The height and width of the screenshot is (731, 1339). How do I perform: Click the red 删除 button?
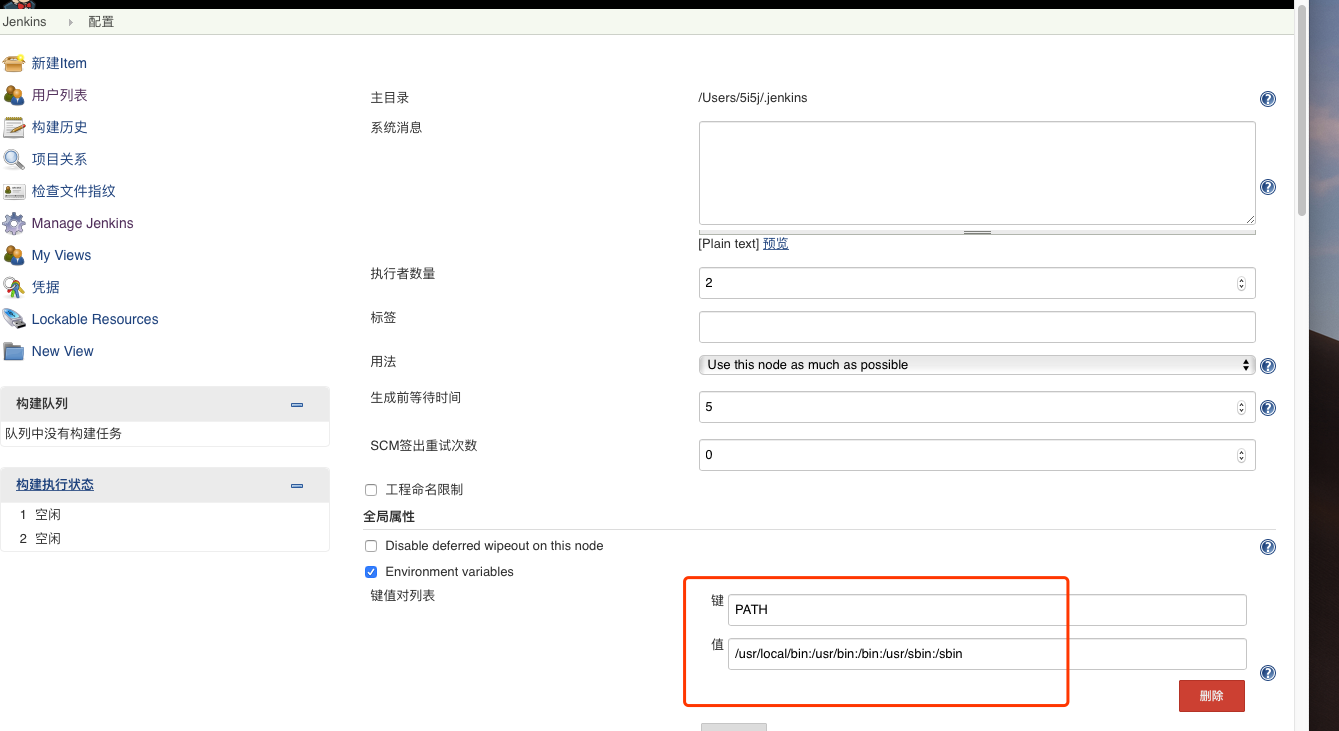pyautogui.click(x=1212, y=696)
